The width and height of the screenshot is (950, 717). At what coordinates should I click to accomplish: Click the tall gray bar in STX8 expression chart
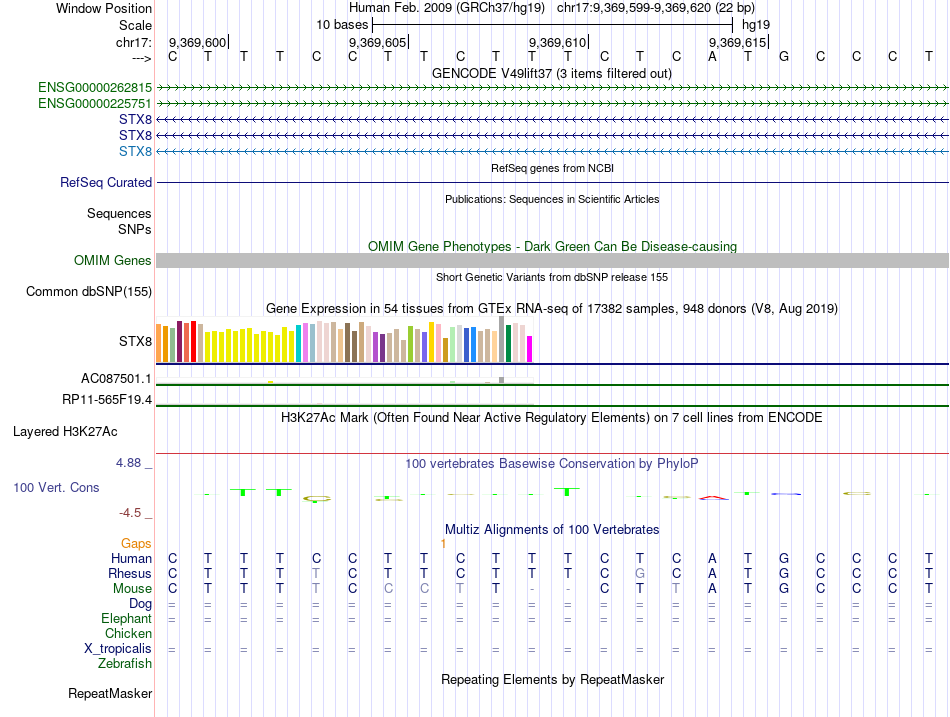501,339
